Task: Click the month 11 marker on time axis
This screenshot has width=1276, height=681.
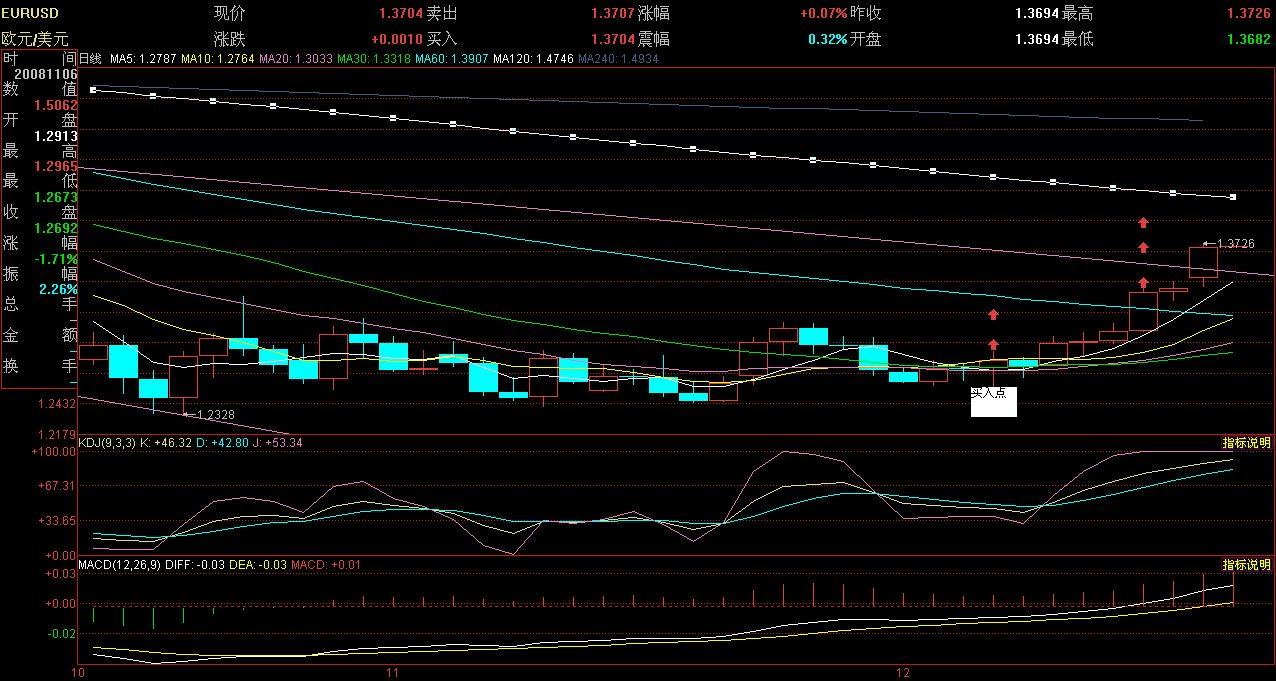Action: 393,671
